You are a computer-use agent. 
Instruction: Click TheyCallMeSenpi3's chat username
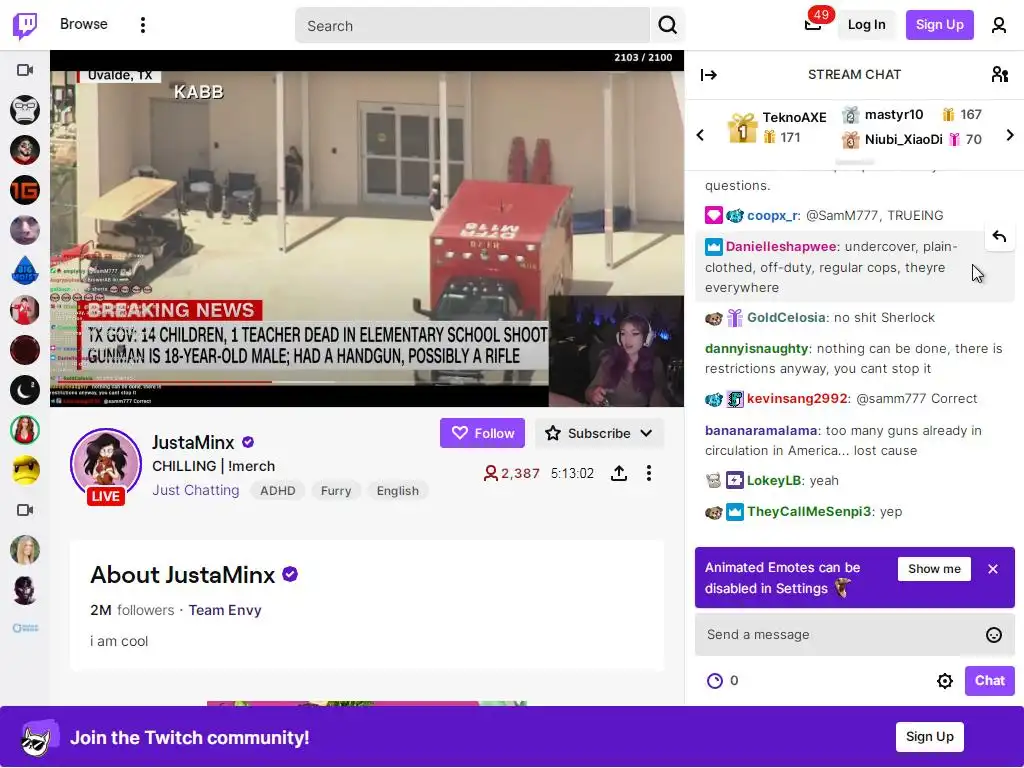point(809,511)
